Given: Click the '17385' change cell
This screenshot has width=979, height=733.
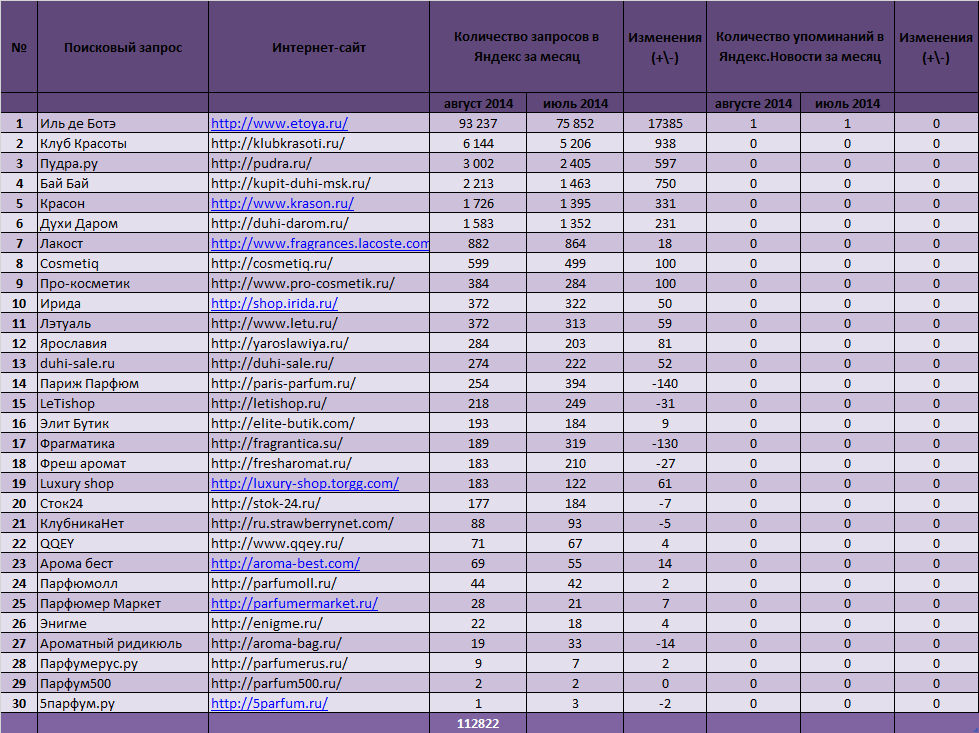Looking at the screenshot, I should [x=665, y=124].
